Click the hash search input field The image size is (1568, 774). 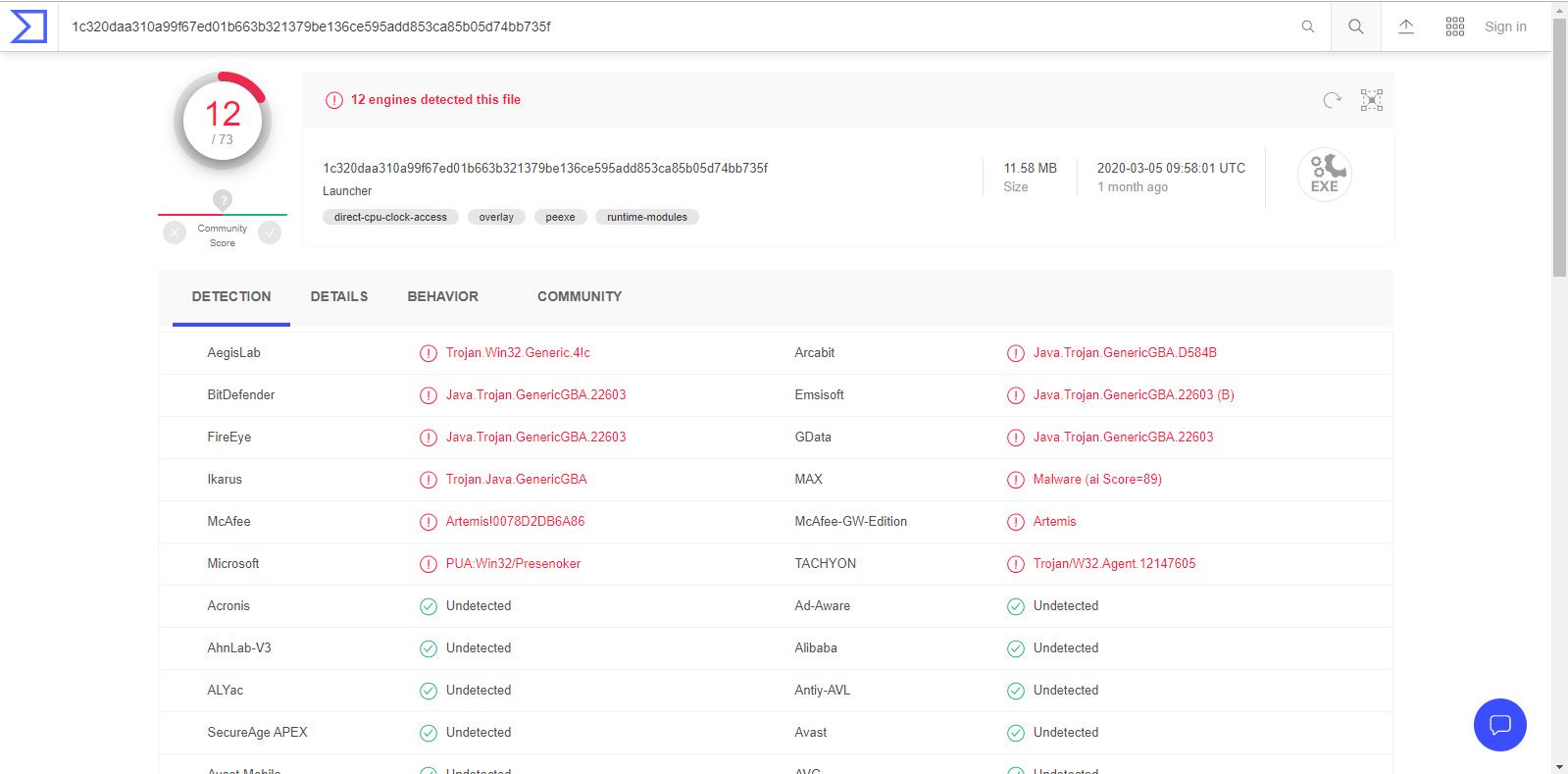tap(677, 26)
